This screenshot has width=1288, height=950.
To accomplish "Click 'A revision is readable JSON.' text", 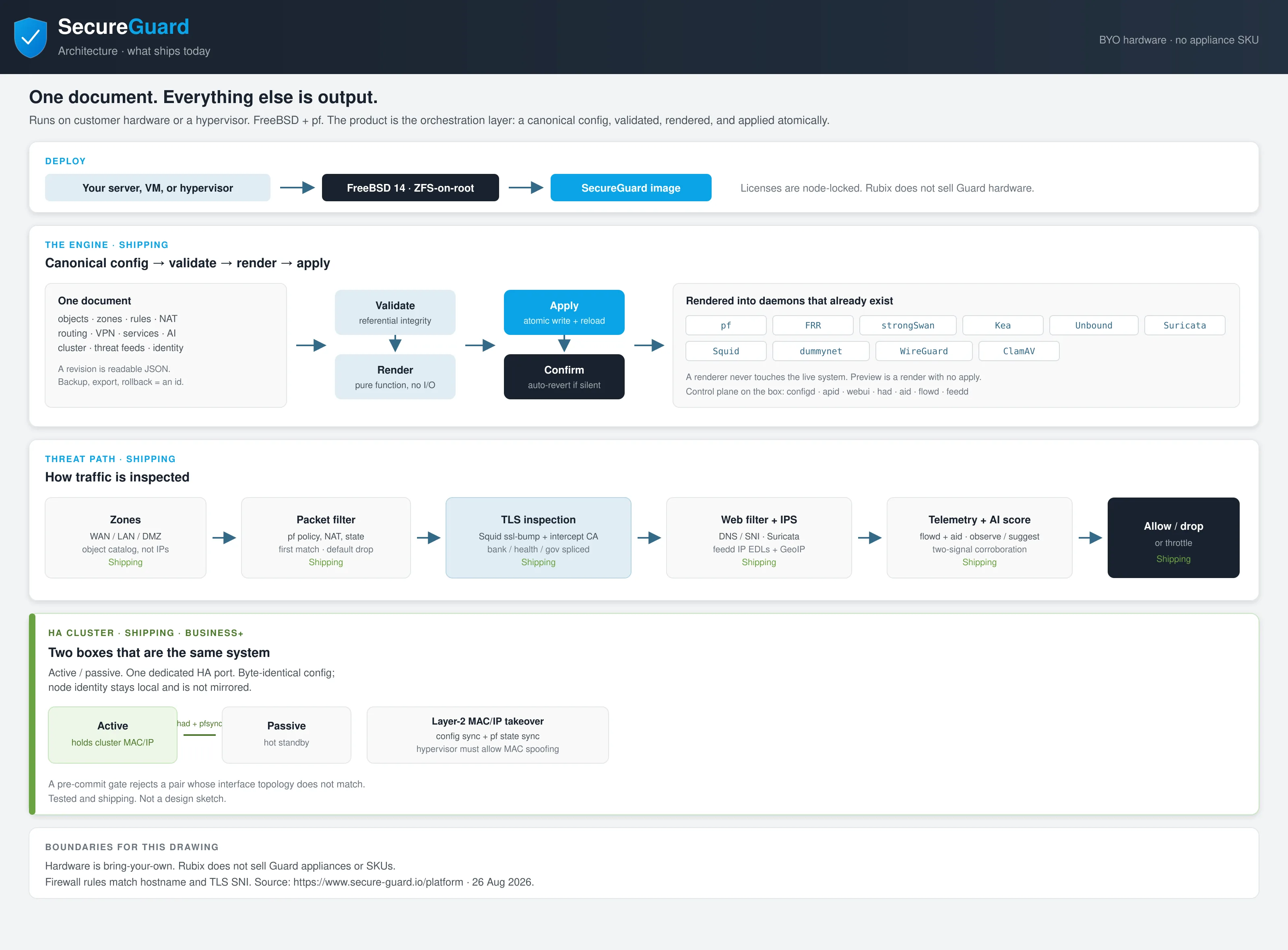I will tap(114, 369).
